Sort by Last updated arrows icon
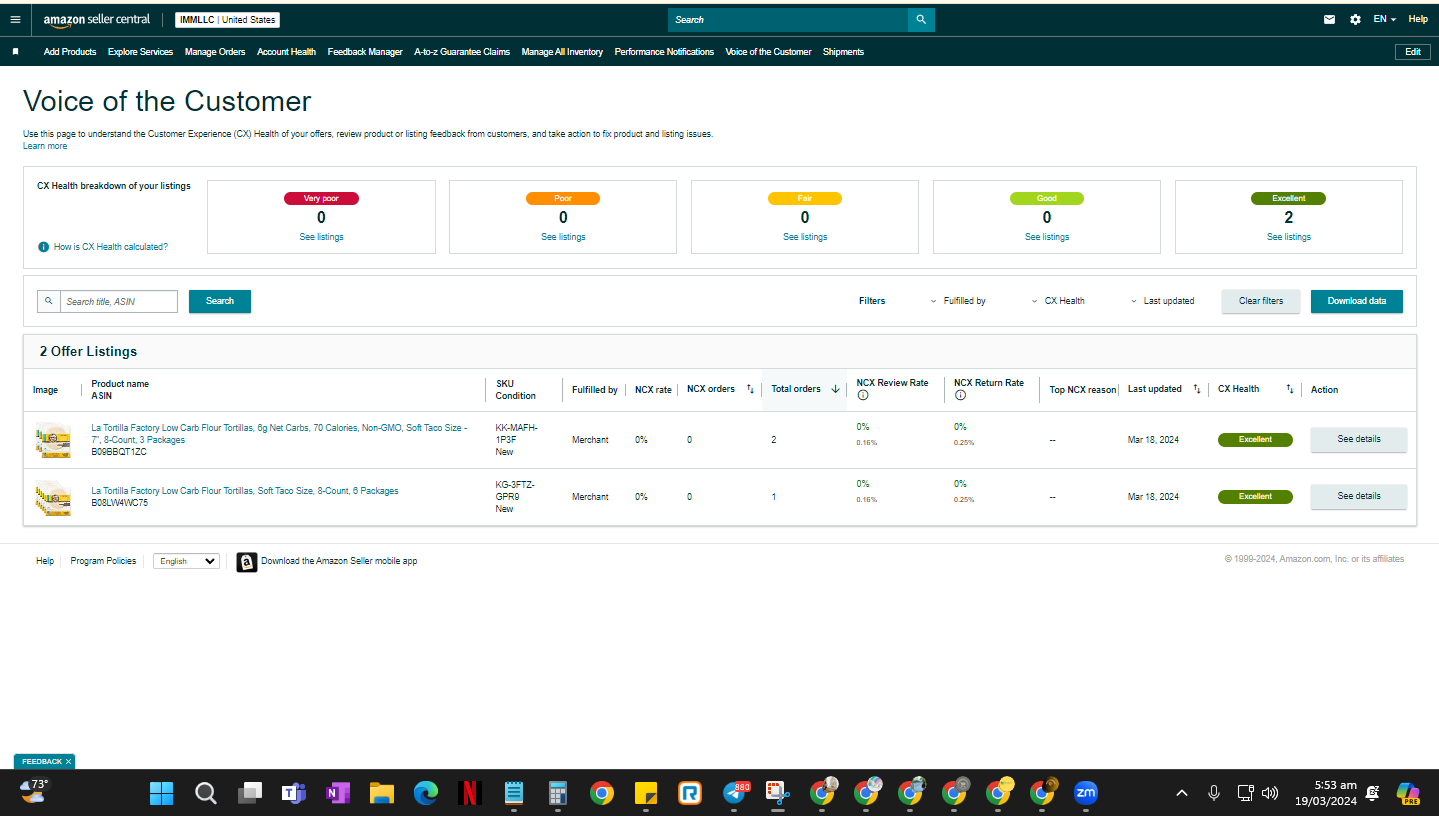Image resolution: width=1439 pixels, height=816 pixels. point(1197,389)
